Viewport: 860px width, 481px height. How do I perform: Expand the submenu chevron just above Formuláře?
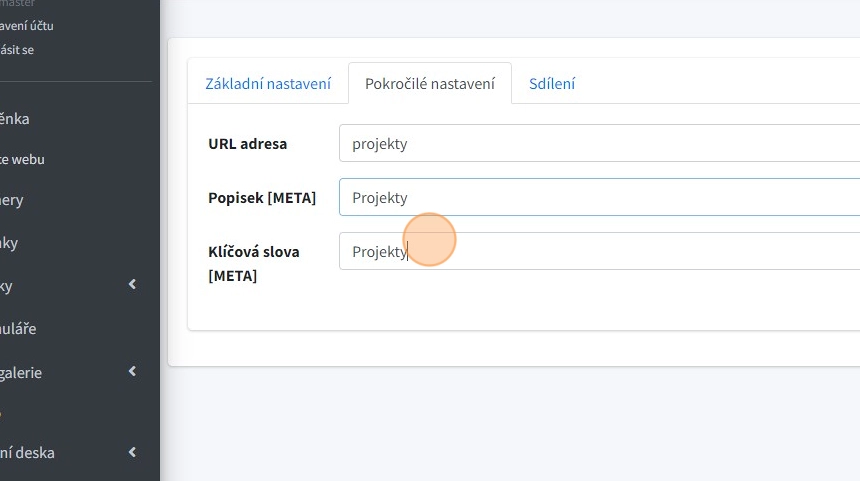pyautogui.click(x=133, y=286)
